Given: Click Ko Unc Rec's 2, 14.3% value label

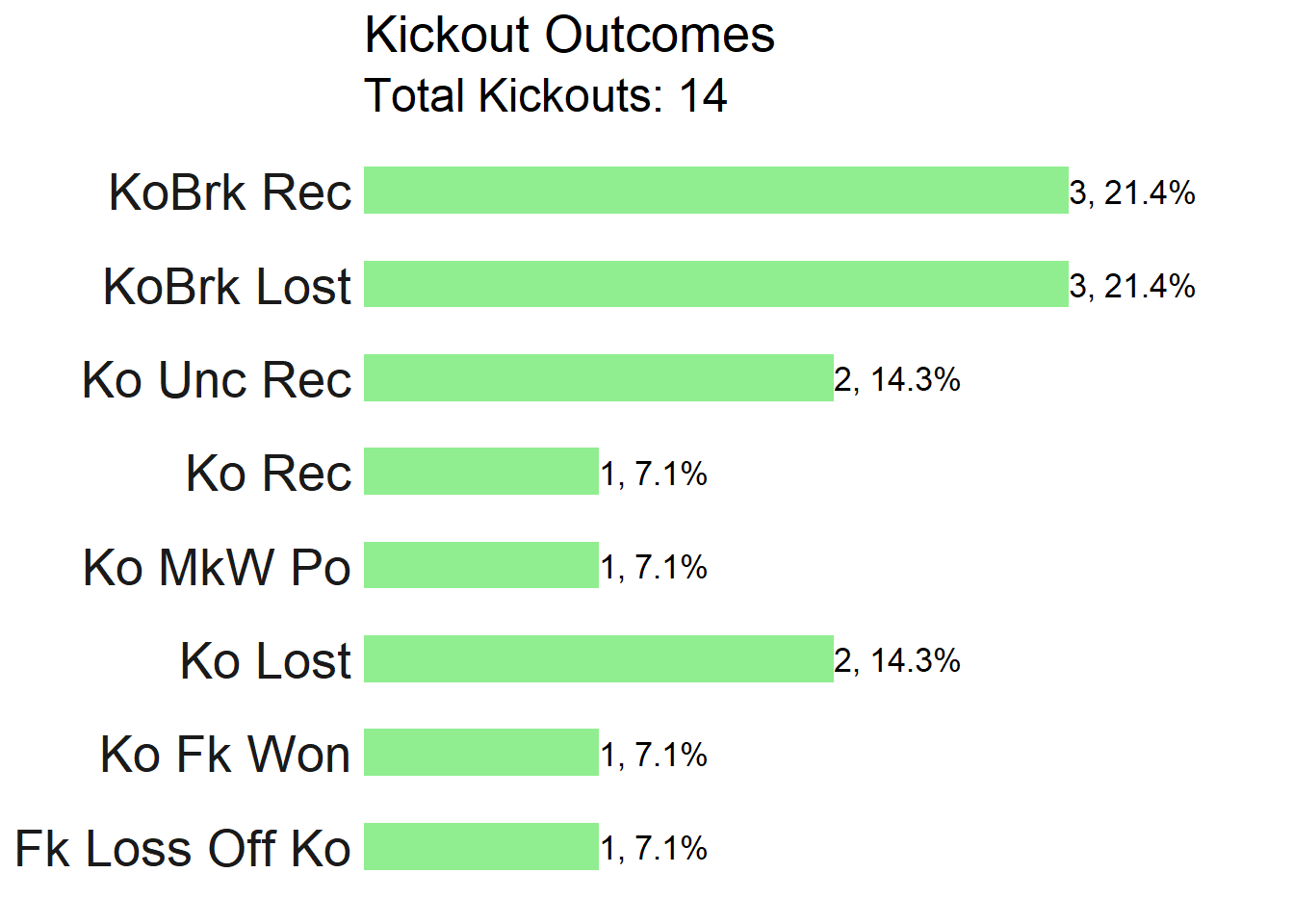Looking at the screenshot, I should tap(897, 380).
